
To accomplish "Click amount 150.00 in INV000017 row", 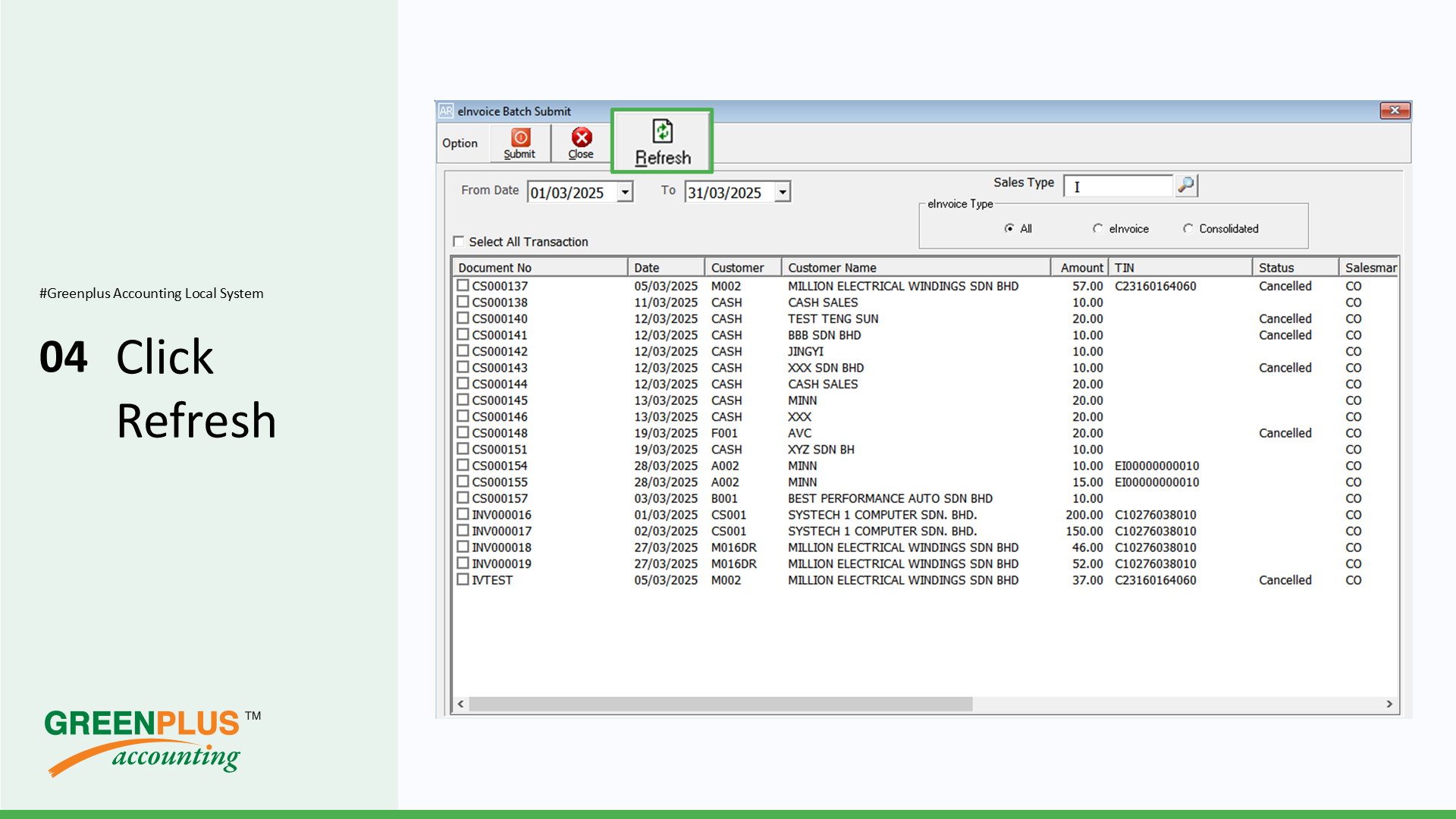I will [x=1084, y=531].
